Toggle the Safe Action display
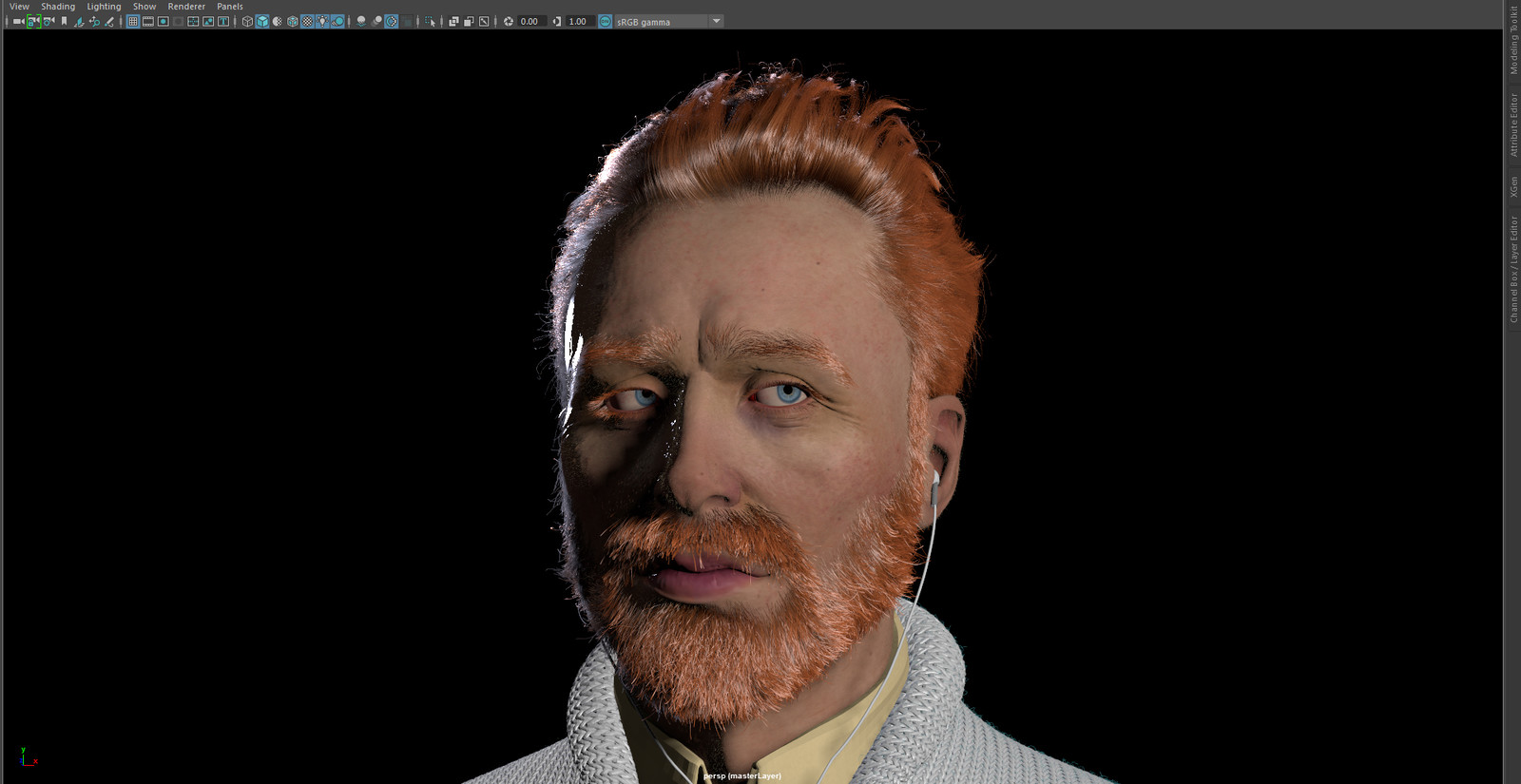Screen dimensions: 1521x784 [x=208, y=21]
